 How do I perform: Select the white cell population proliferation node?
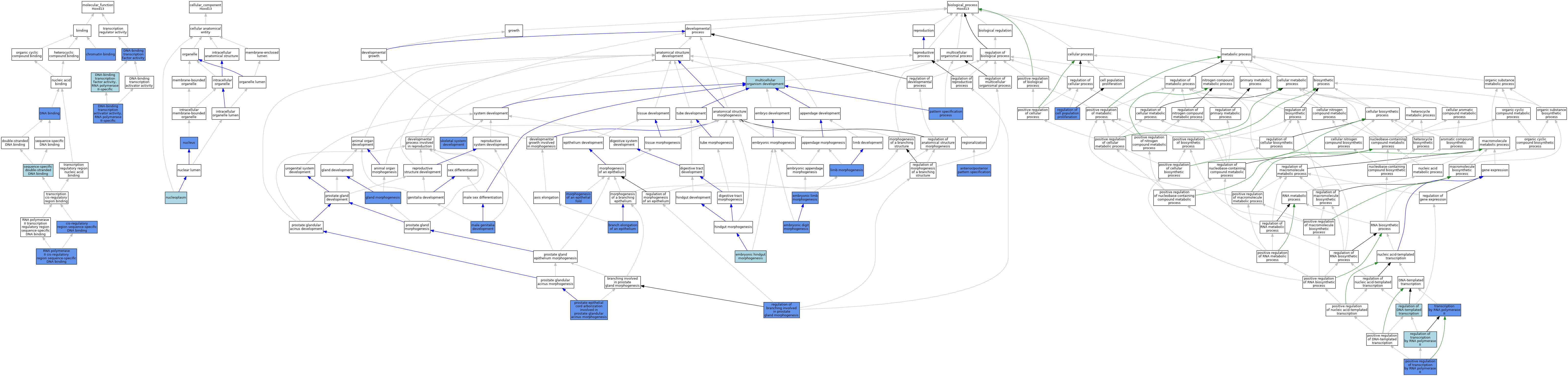pos(1112,82)
